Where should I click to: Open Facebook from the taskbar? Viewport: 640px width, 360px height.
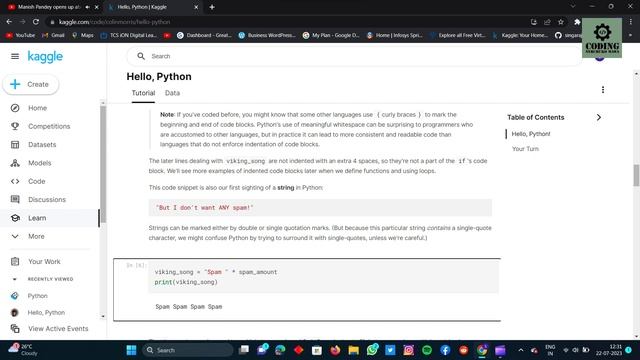445,350
